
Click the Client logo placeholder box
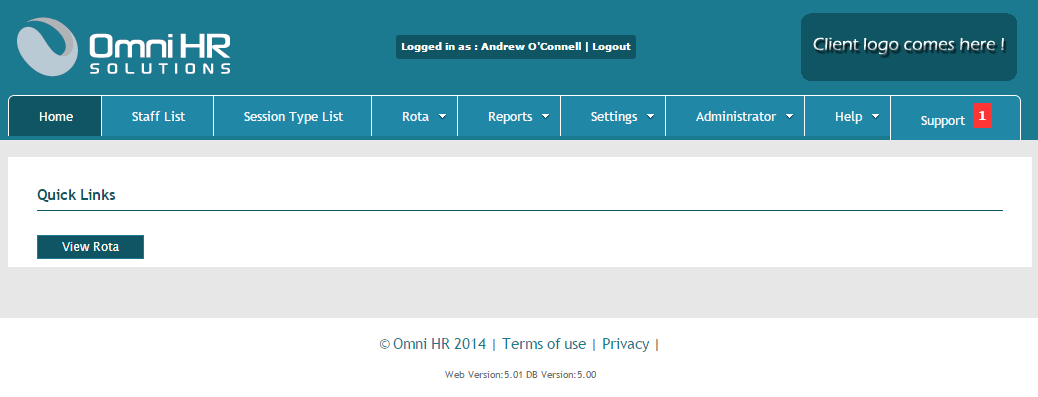click(908, 47)
